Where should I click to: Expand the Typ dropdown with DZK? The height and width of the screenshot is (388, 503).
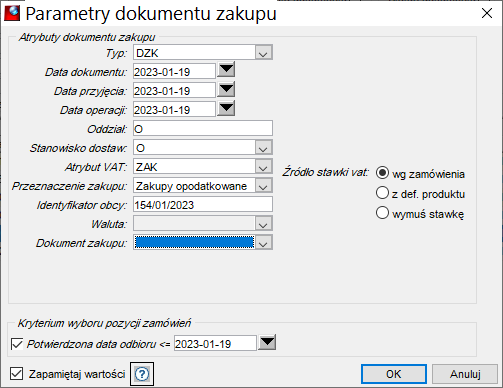click(x=263, y=53)
